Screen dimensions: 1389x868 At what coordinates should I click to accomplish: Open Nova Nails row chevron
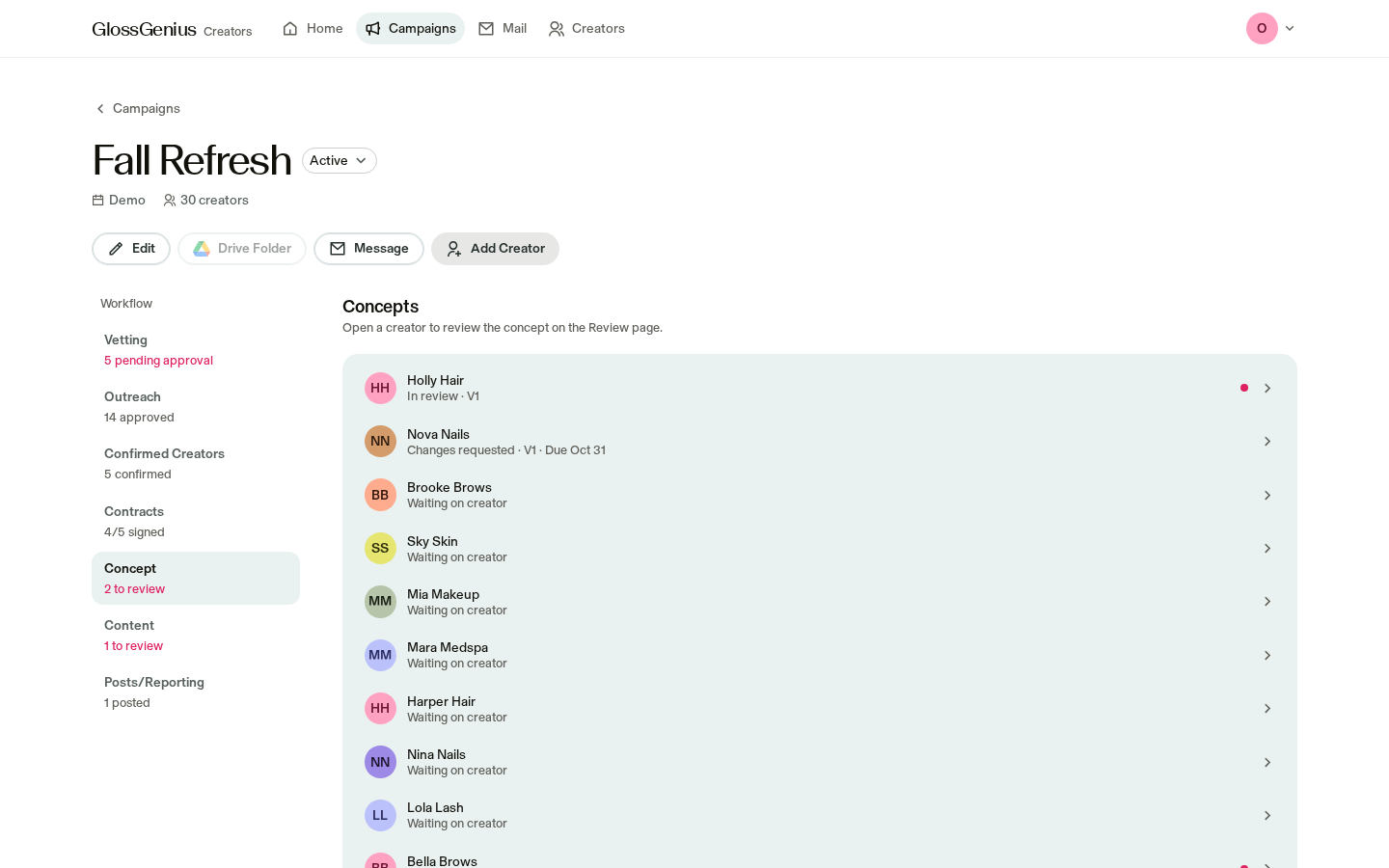(x=1267, y=442)
